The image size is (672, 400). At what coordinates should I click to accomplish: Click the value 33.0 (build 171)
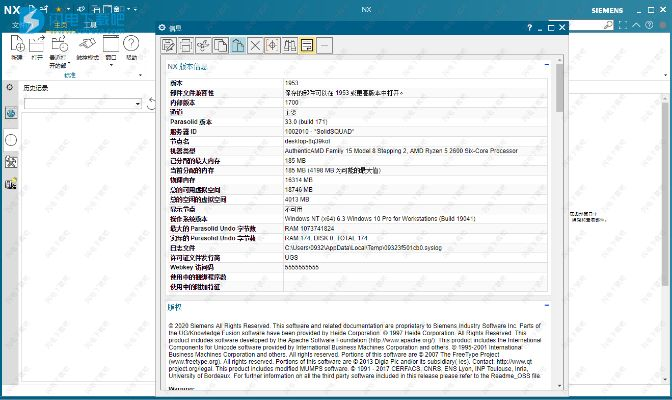306,122
